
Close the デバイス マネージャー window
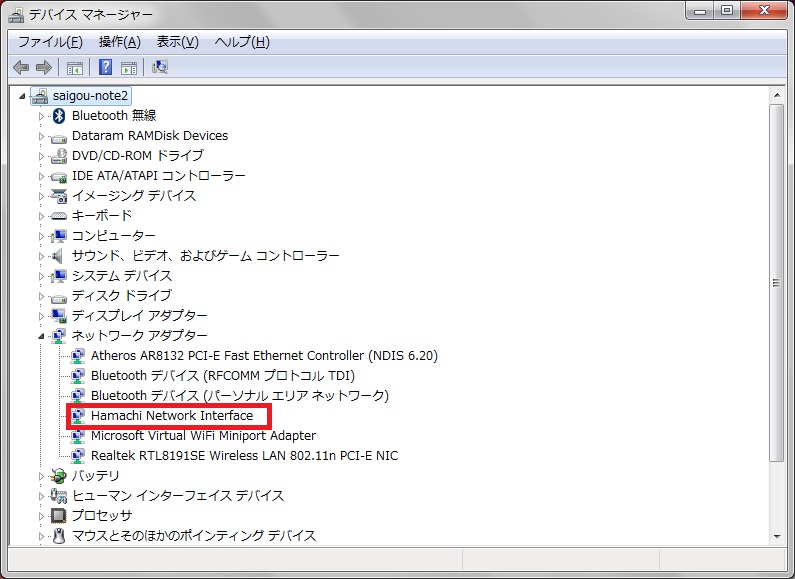tap(764, 10)
